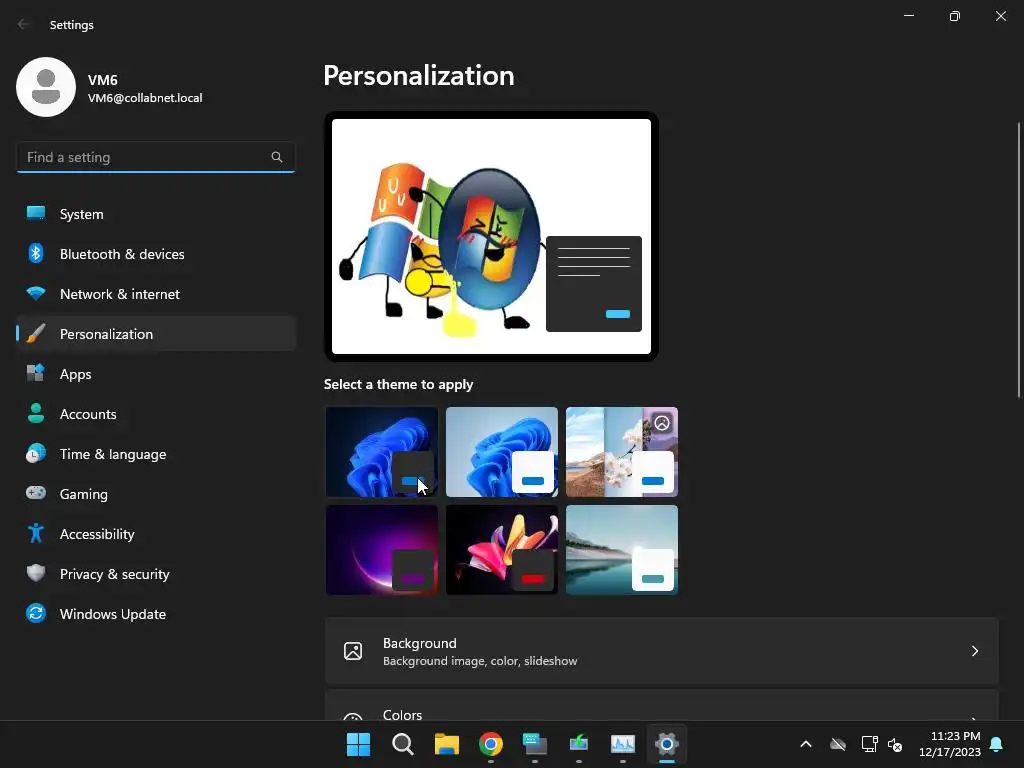Focus the Find a setting search box
1024x768 pixels.
pos(155,157)
